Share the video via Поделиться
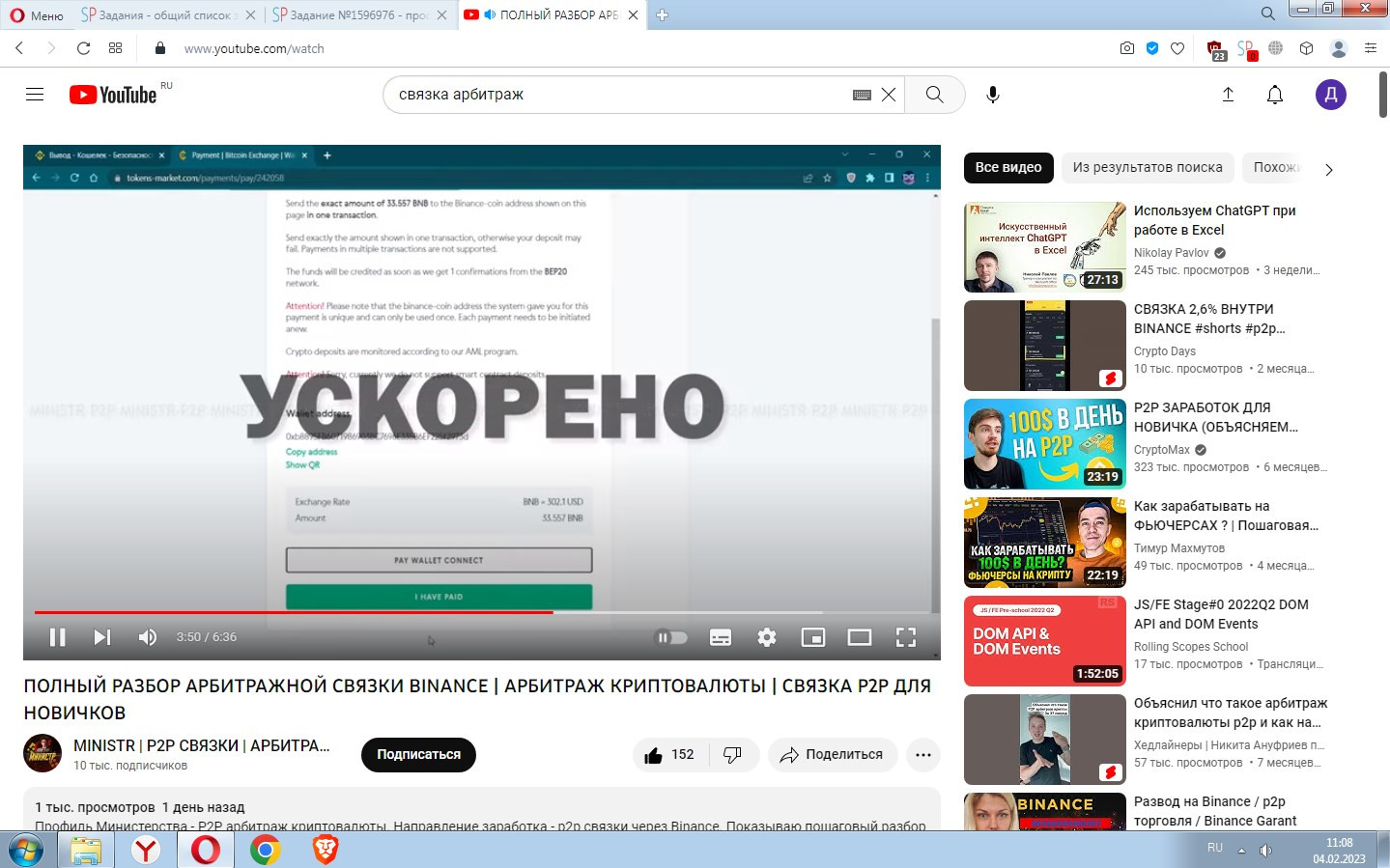 833,755
